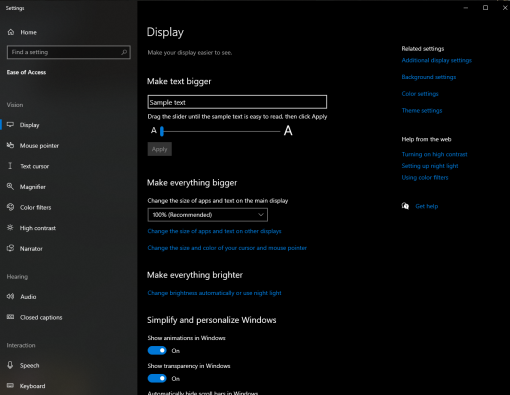Open the 100% (Recommended) scaling dropdown
The height and width of the screenshot is (395, 510).
(207, 215)
